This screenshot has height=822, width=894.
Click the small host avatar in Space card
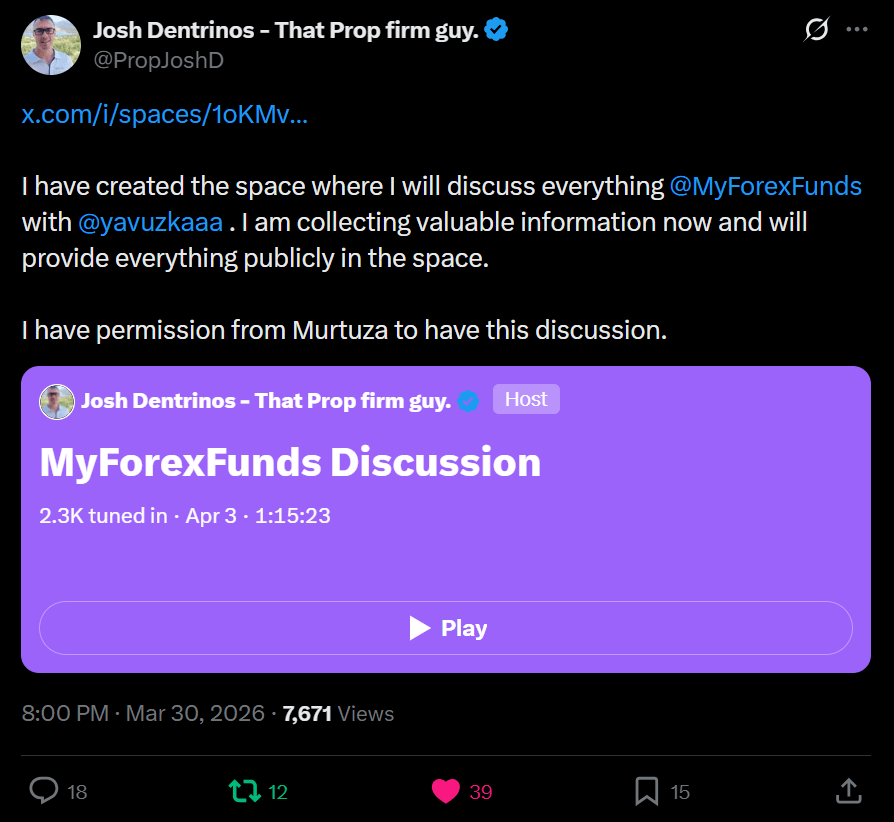tap(57, 401)
